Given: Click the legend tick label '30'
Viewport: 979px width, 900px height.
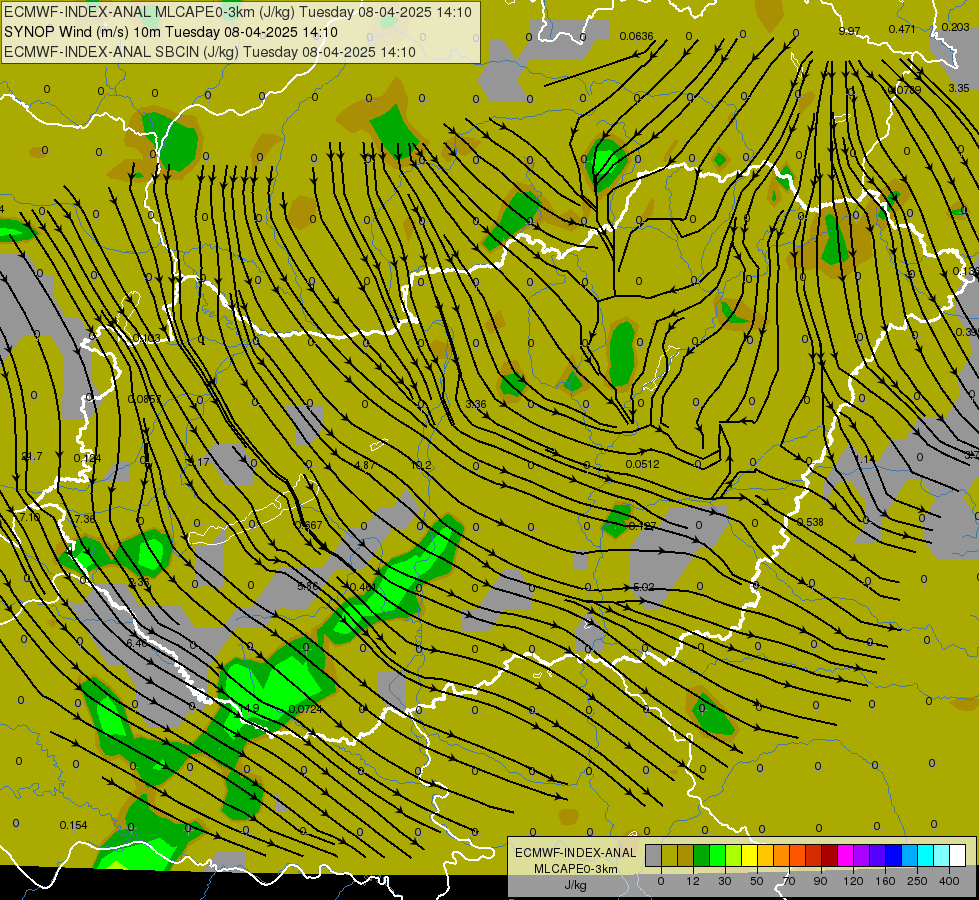Looking at the screenshot, I should (725, 881).
